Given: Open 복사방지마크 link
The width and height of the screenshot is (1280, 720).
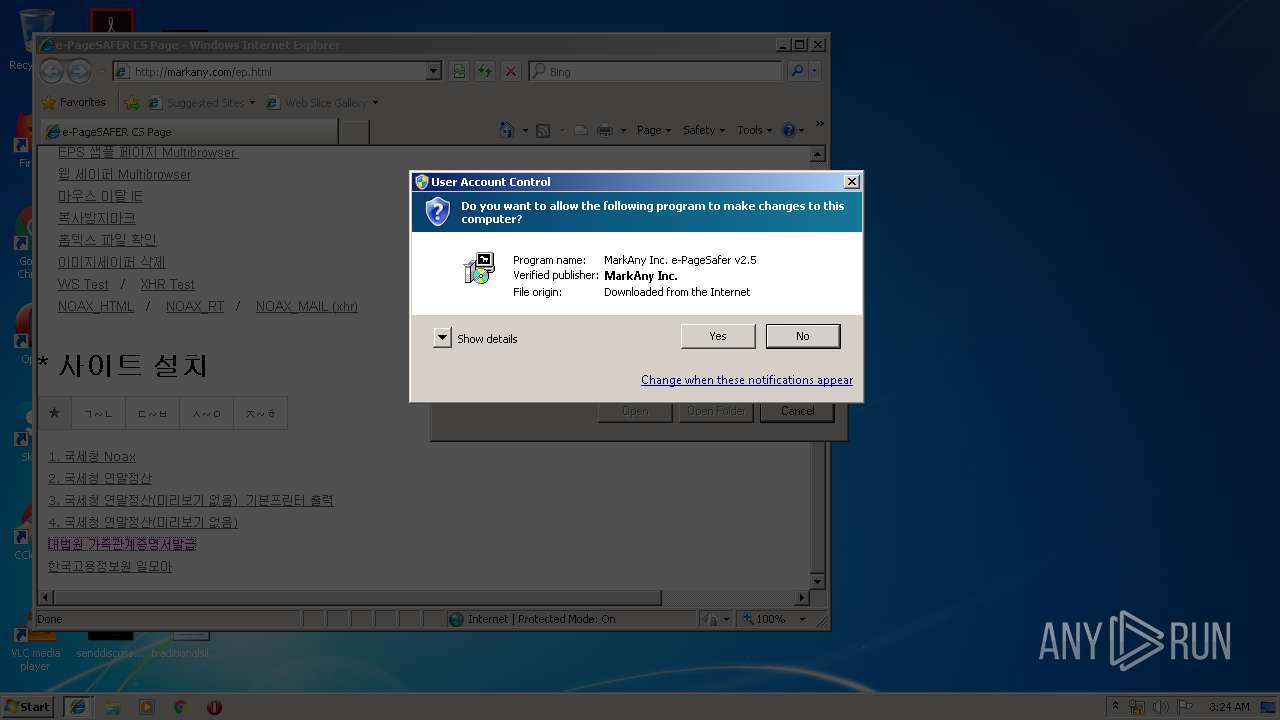Looking at the screenshot, I should pos(96,218).
